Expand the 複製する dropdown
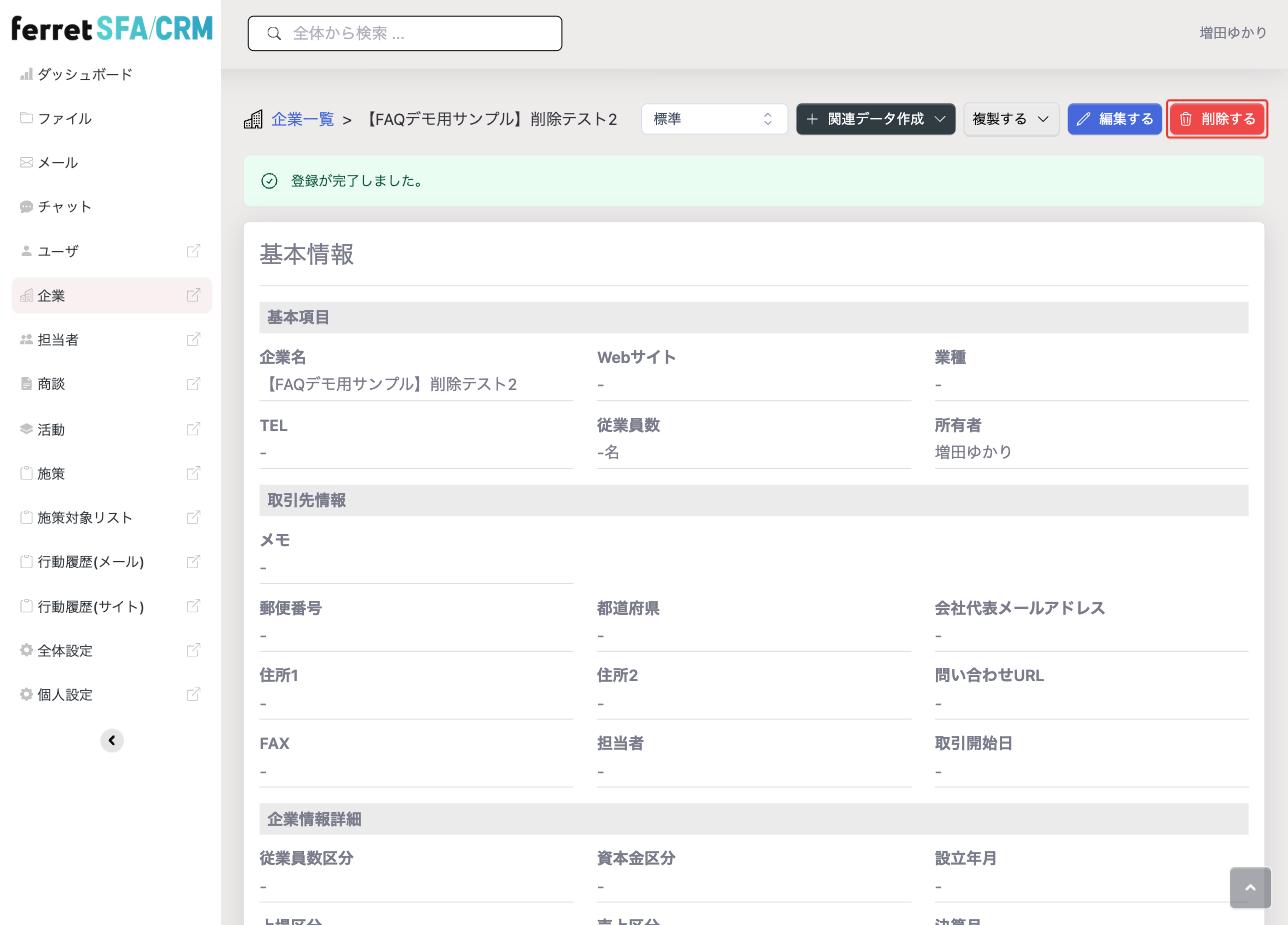The height and width of the screenshot is (925, 1288). click(1011, 119)
